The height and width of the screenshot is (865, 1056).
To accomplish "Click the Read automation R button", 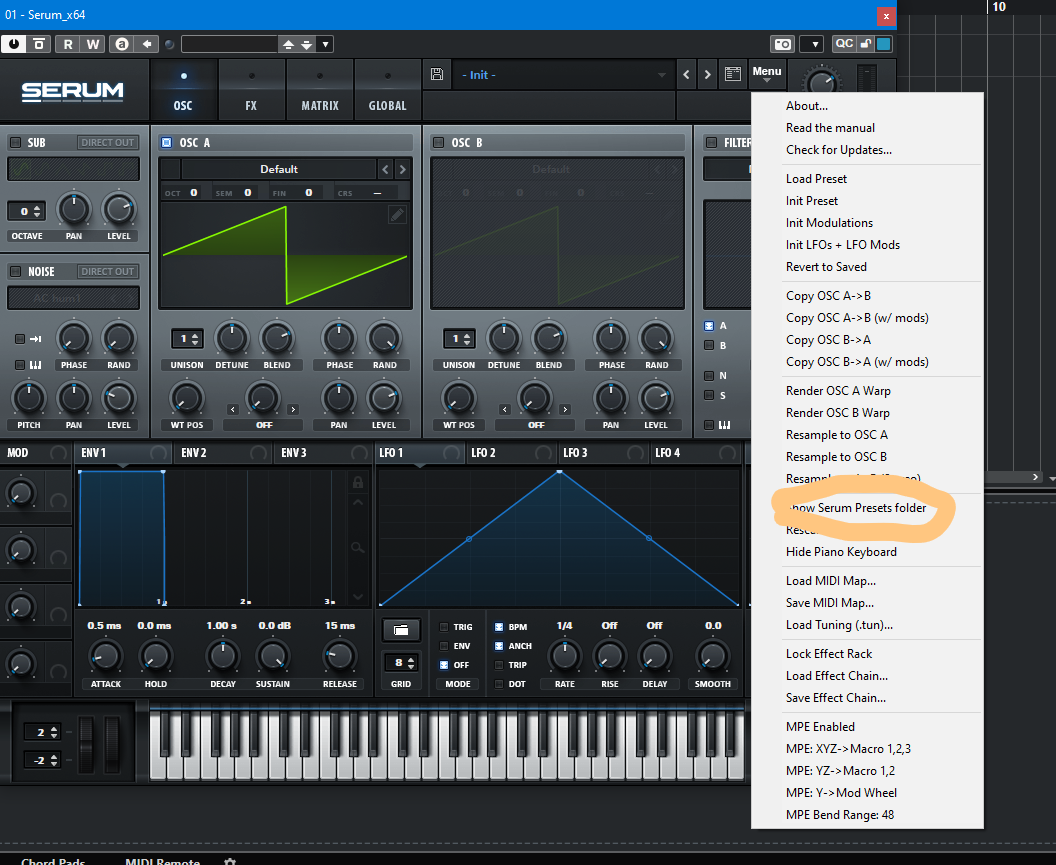I will click(x=68, y=44).
